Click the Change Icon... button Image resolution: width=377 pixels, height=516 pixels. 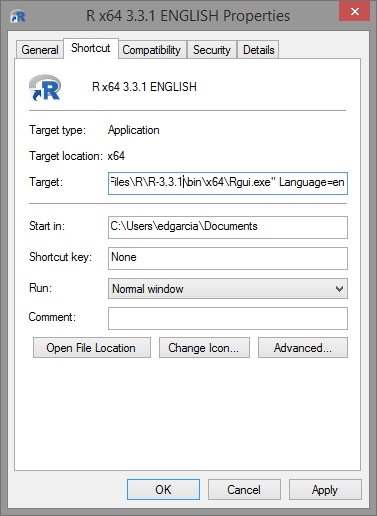204,348
